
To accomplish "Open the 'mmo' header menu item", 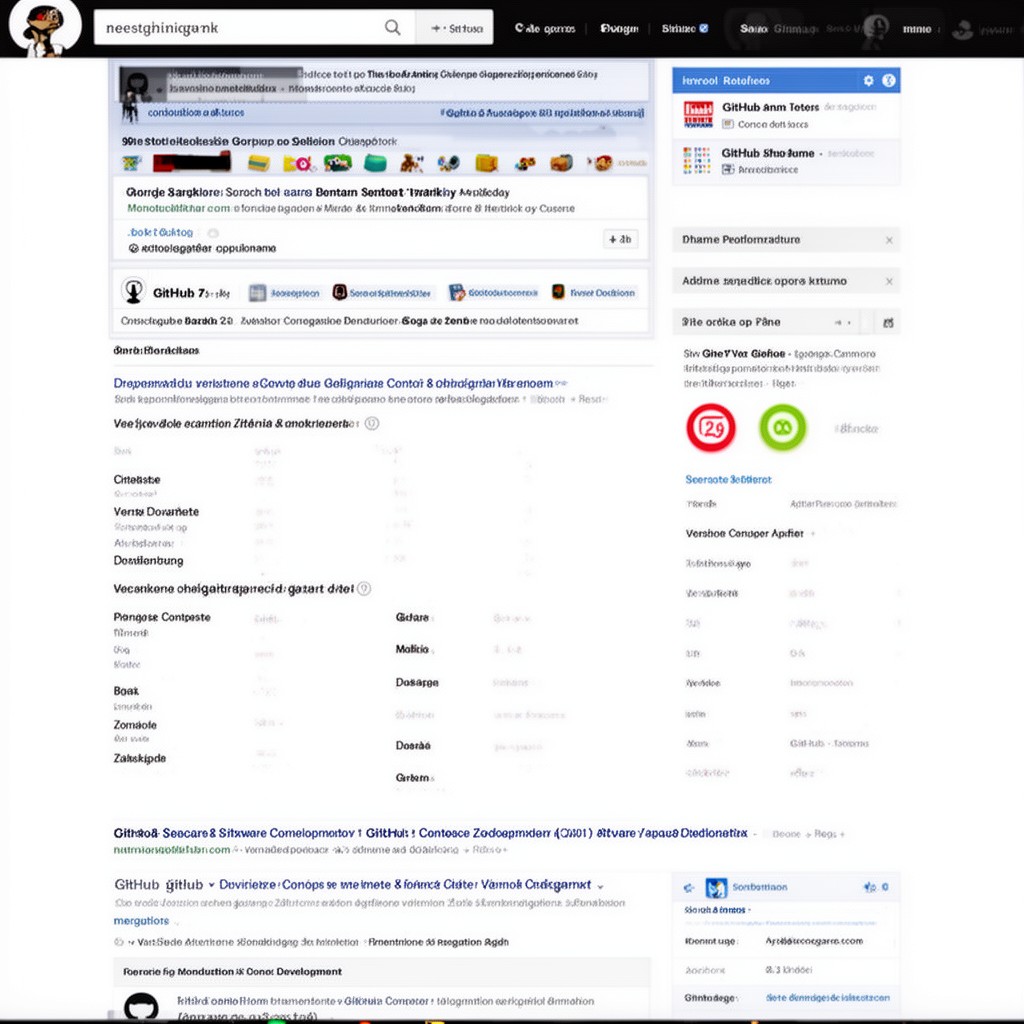I will click(x=916, y=29).
